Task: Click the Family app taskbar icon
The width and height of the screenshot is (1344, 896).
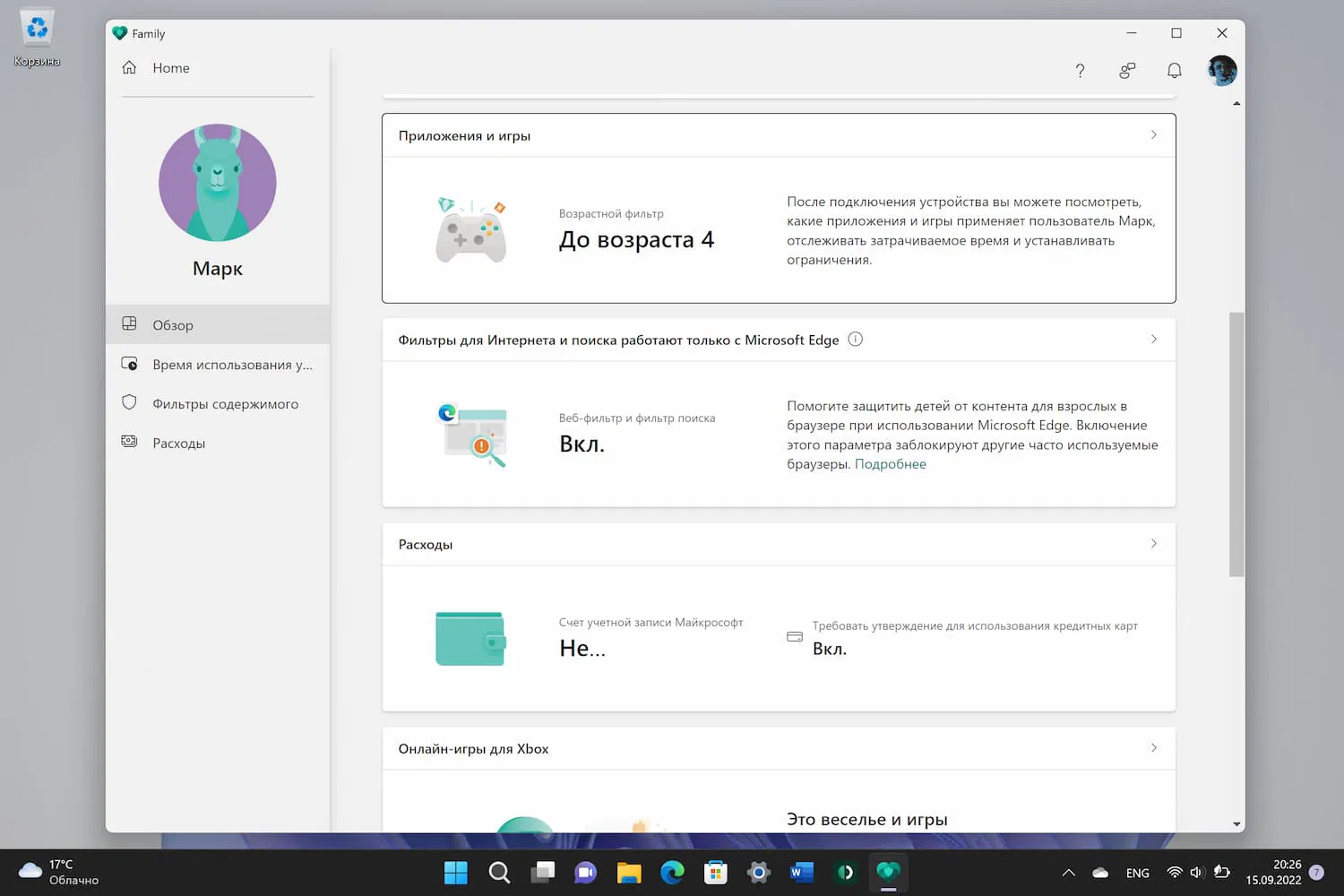Action: pyautogui.click(x=888, y=872)
